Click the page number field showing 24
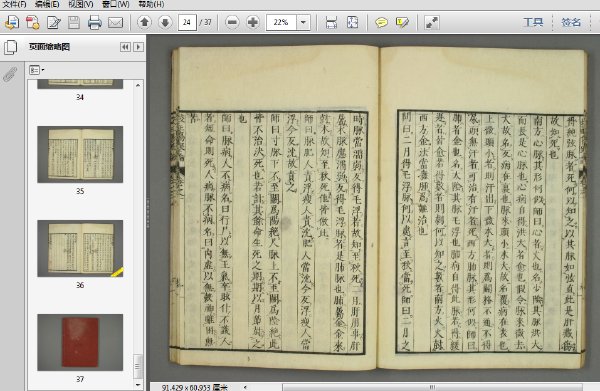 click(x=187, y=22)
